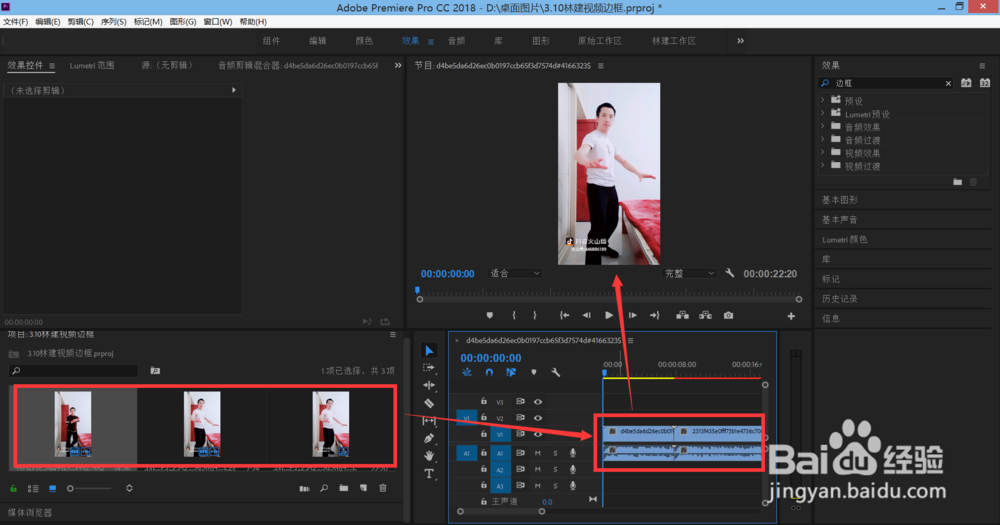The height and width of the screenshot is (525, 1000).
Task: Expand the 视频效果 folder
Action: (x=823, y=152)
